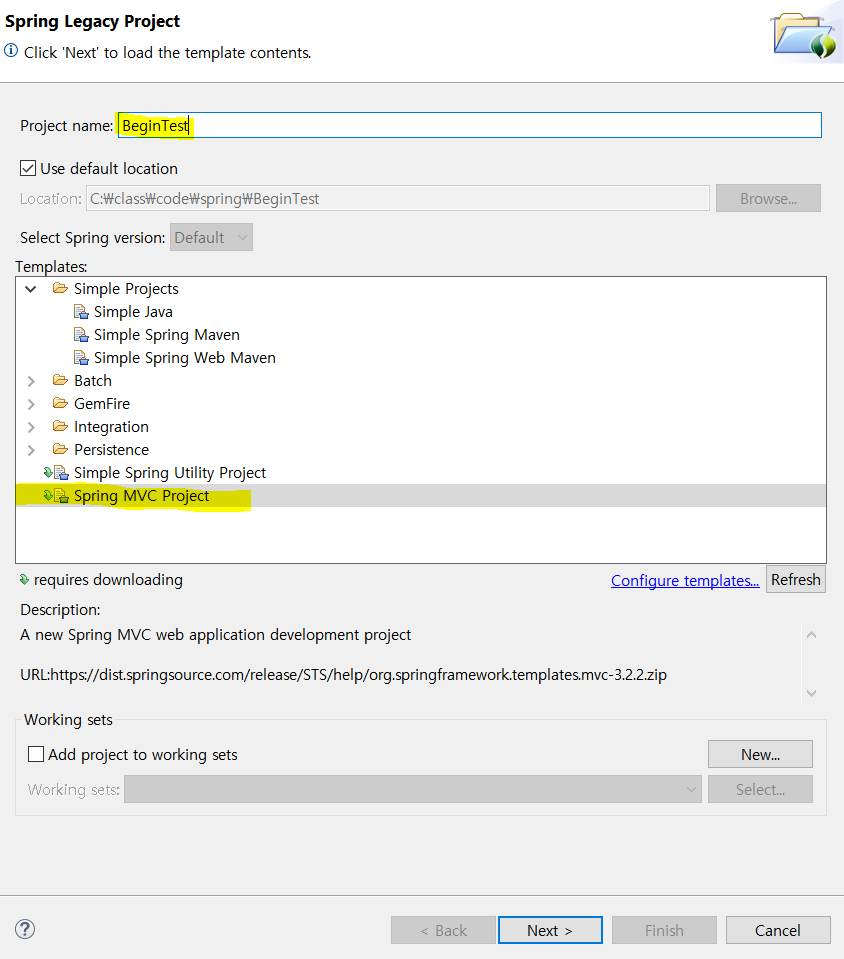Select the Simple Projects folder label

[126, 289]
